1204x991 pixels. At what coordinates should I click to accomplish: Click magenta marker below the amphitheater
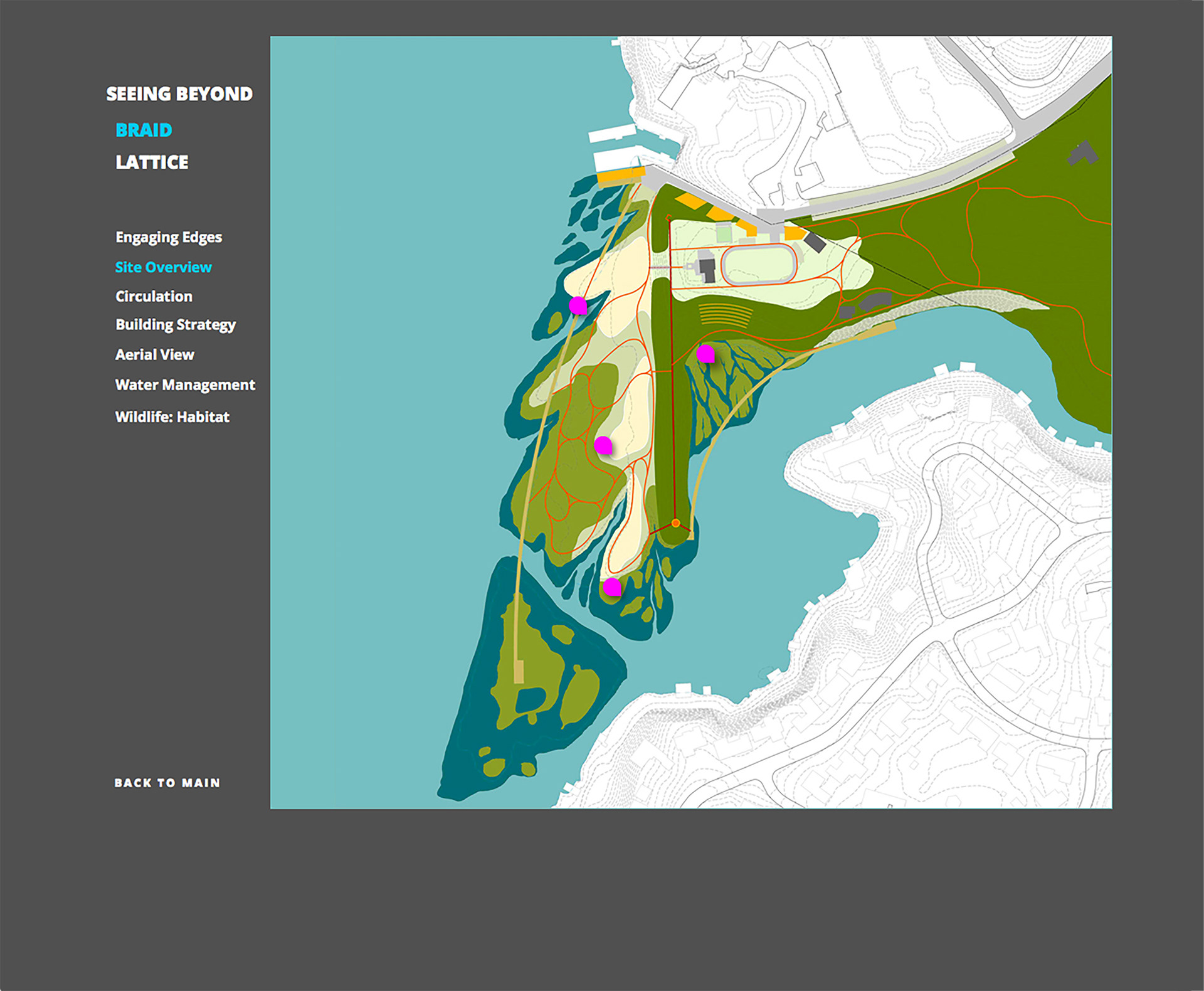(x=705, y=353)
